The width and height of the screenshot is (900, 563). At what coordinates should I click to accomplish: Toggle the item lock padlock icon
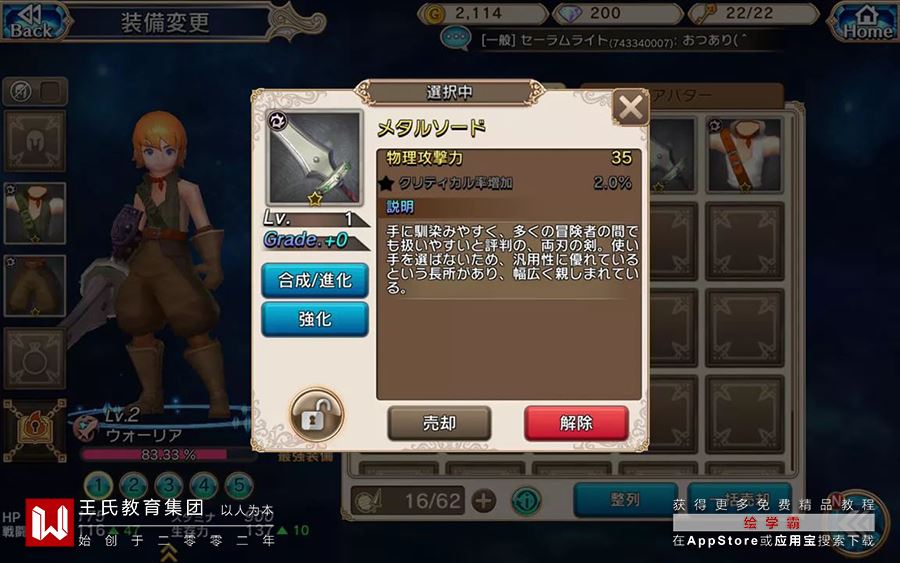pyautogui.click(x=316, y=416)
